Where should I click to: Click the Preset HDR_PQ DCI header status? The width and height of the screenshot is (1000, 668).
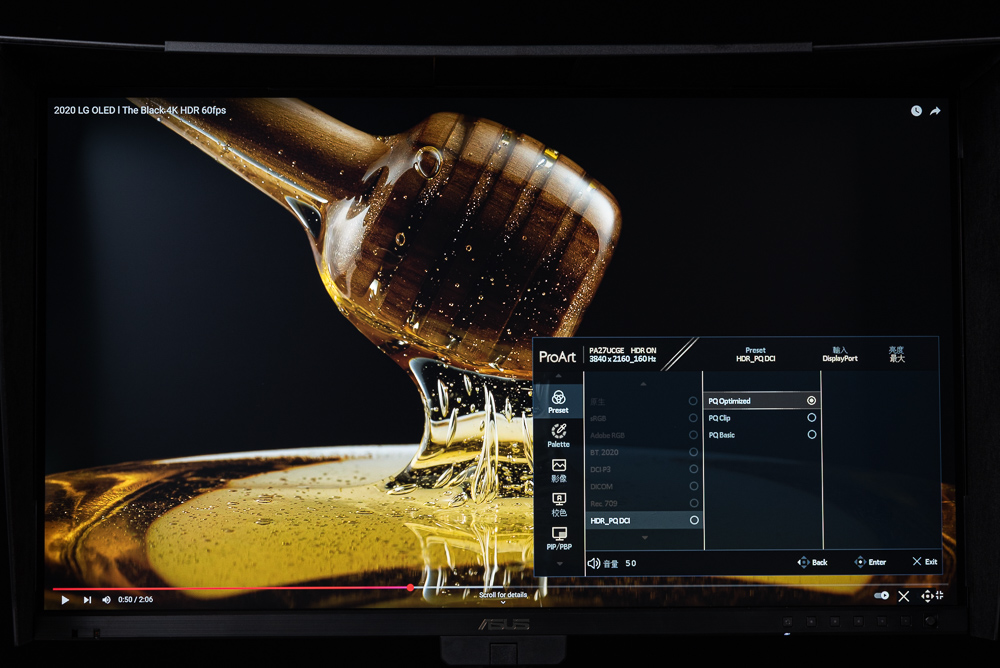(x=755, y=355)
